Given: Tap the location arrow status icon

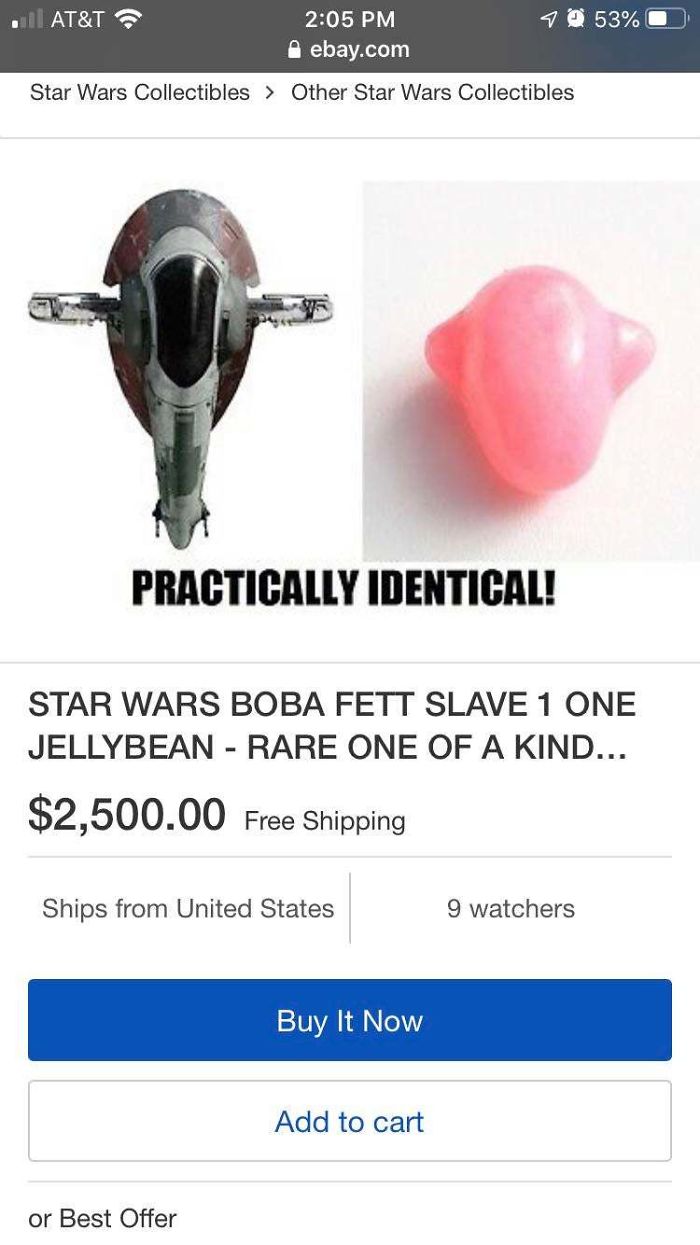Looking at the screenshot, I should (548, 19).
